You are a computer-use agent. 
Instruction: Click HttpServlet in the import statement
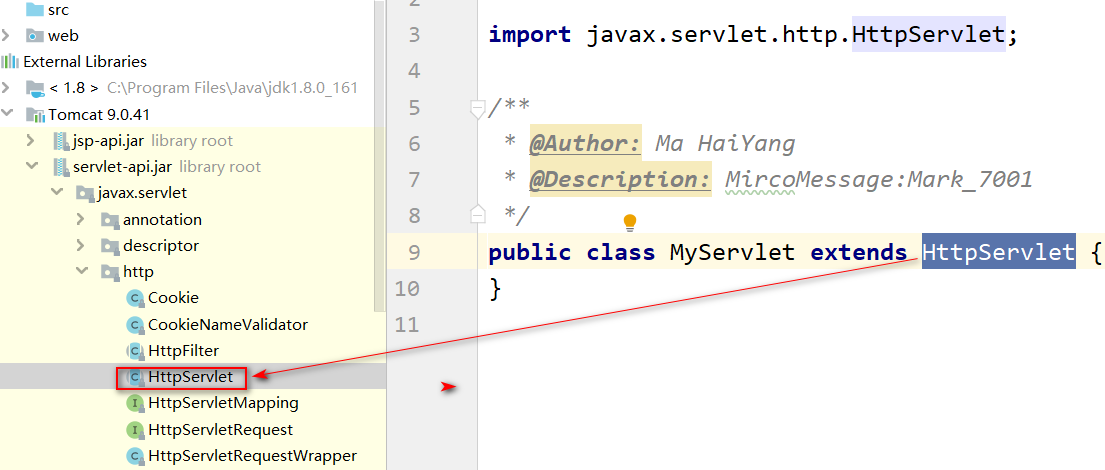click(929, 35)
